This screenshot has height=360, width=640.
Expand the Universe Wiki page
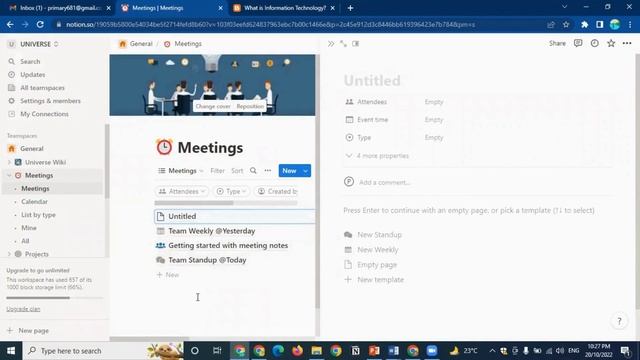coord(9,162)
